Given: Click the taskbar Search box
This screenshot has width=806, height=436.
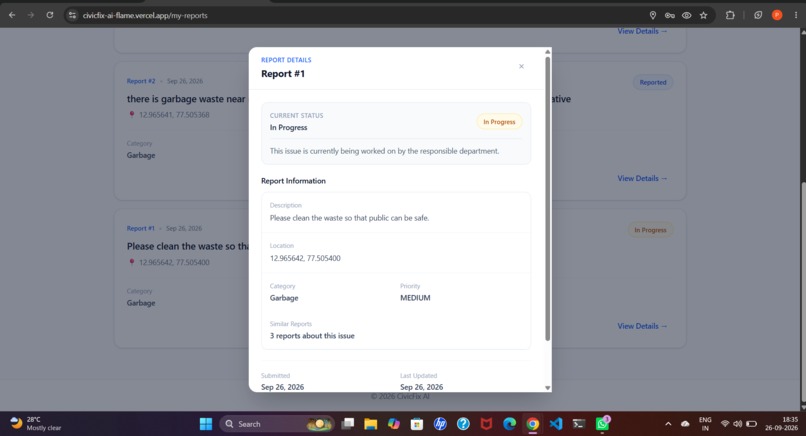Looking at the screenshot, I should [x=278, y=424].
